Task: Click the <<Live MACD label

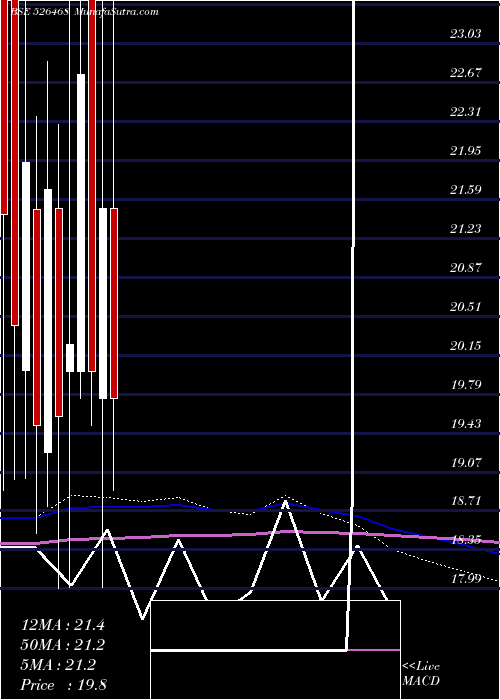Action: [421, 674]
